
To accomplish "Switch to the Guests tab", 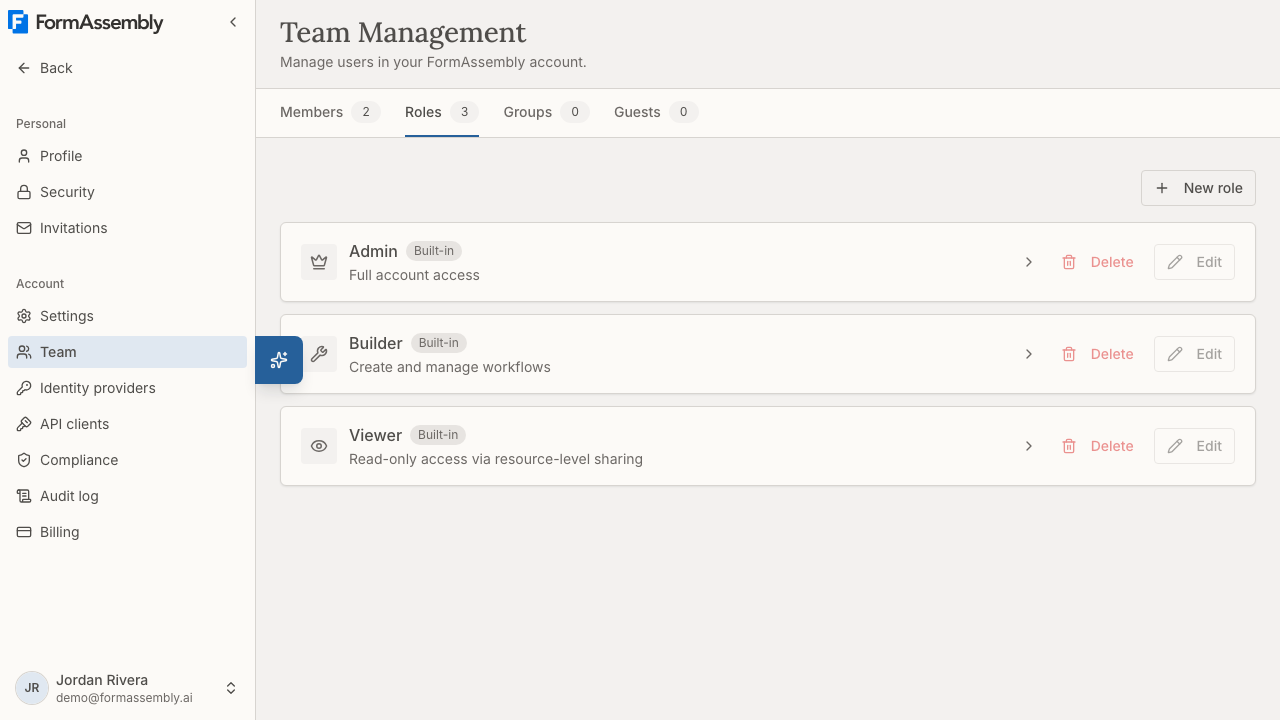I will [x=656, y=112].
